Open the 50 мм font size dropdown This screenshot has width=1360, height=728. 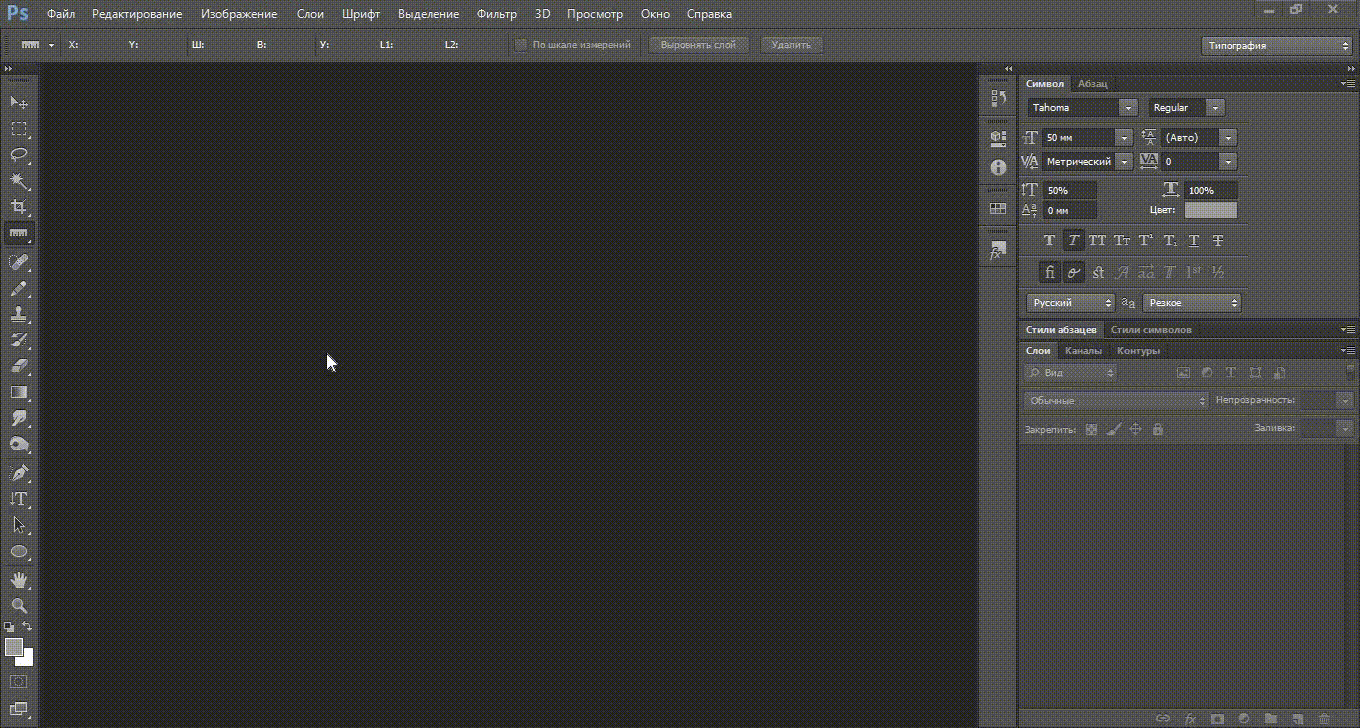click(x=1124, y=137)
